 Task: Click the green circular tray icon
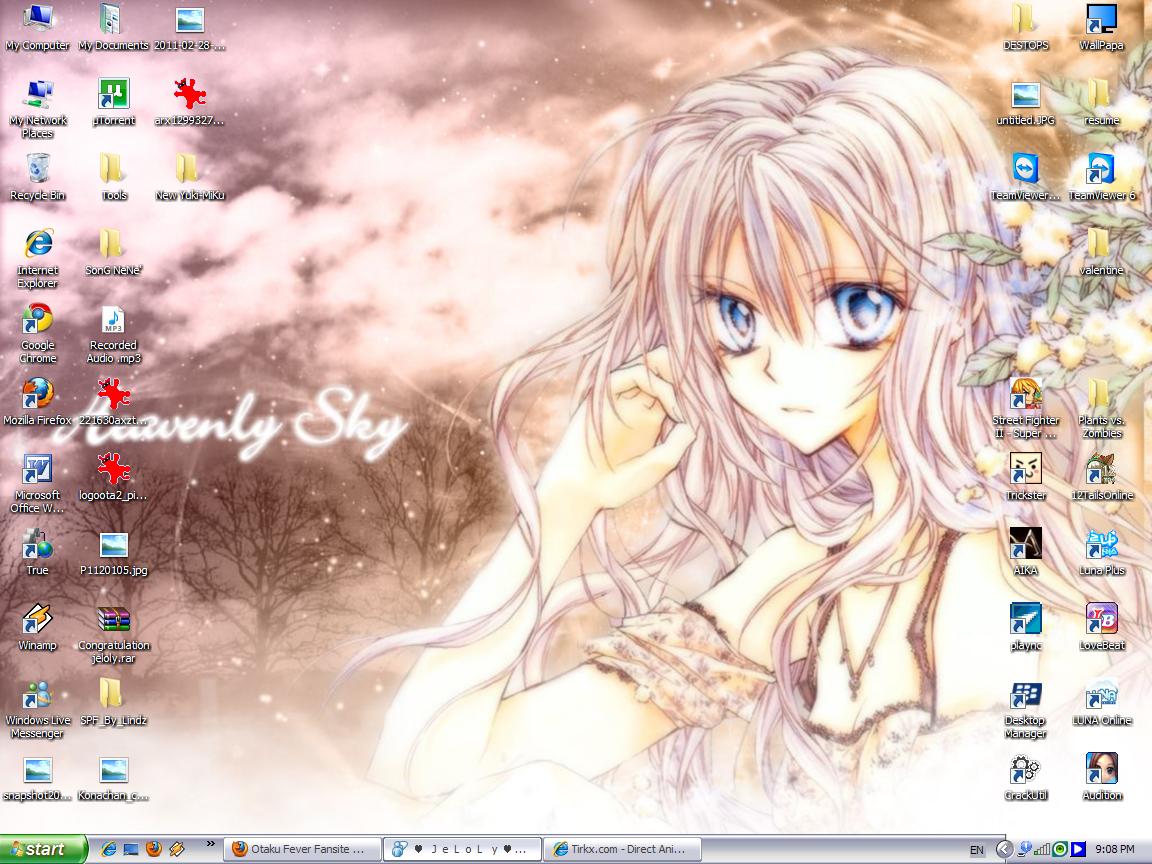pyautogui.click(x=1059, y=849)
